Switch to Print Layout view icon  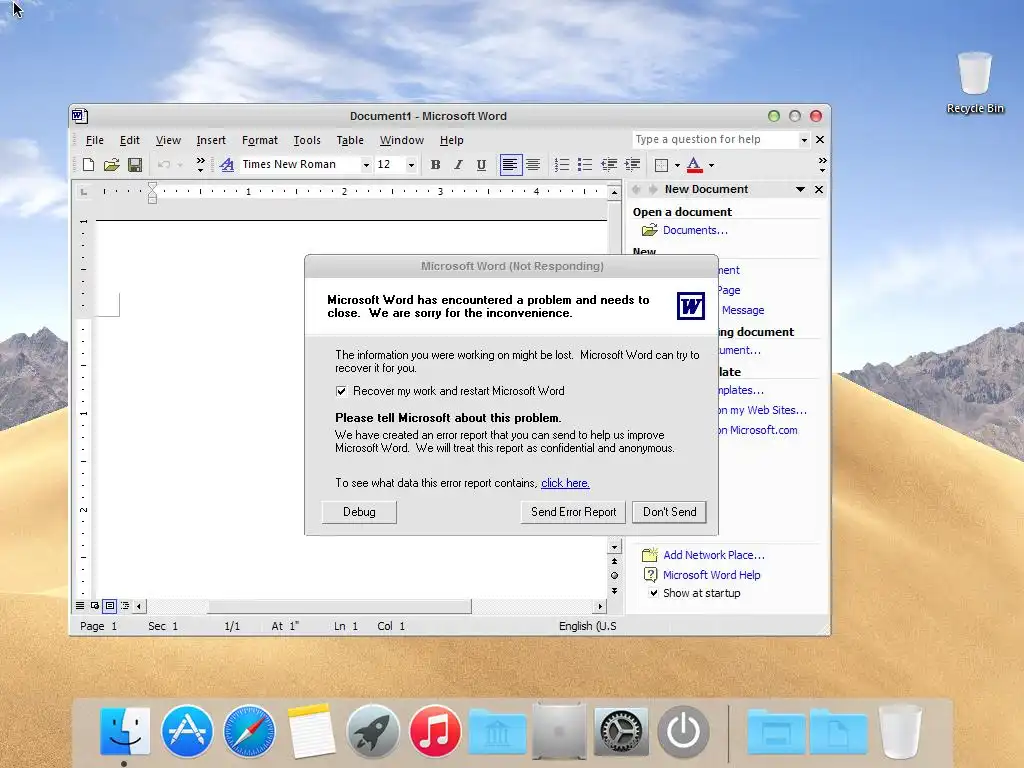pyautogui.click(x=110, y=605)
